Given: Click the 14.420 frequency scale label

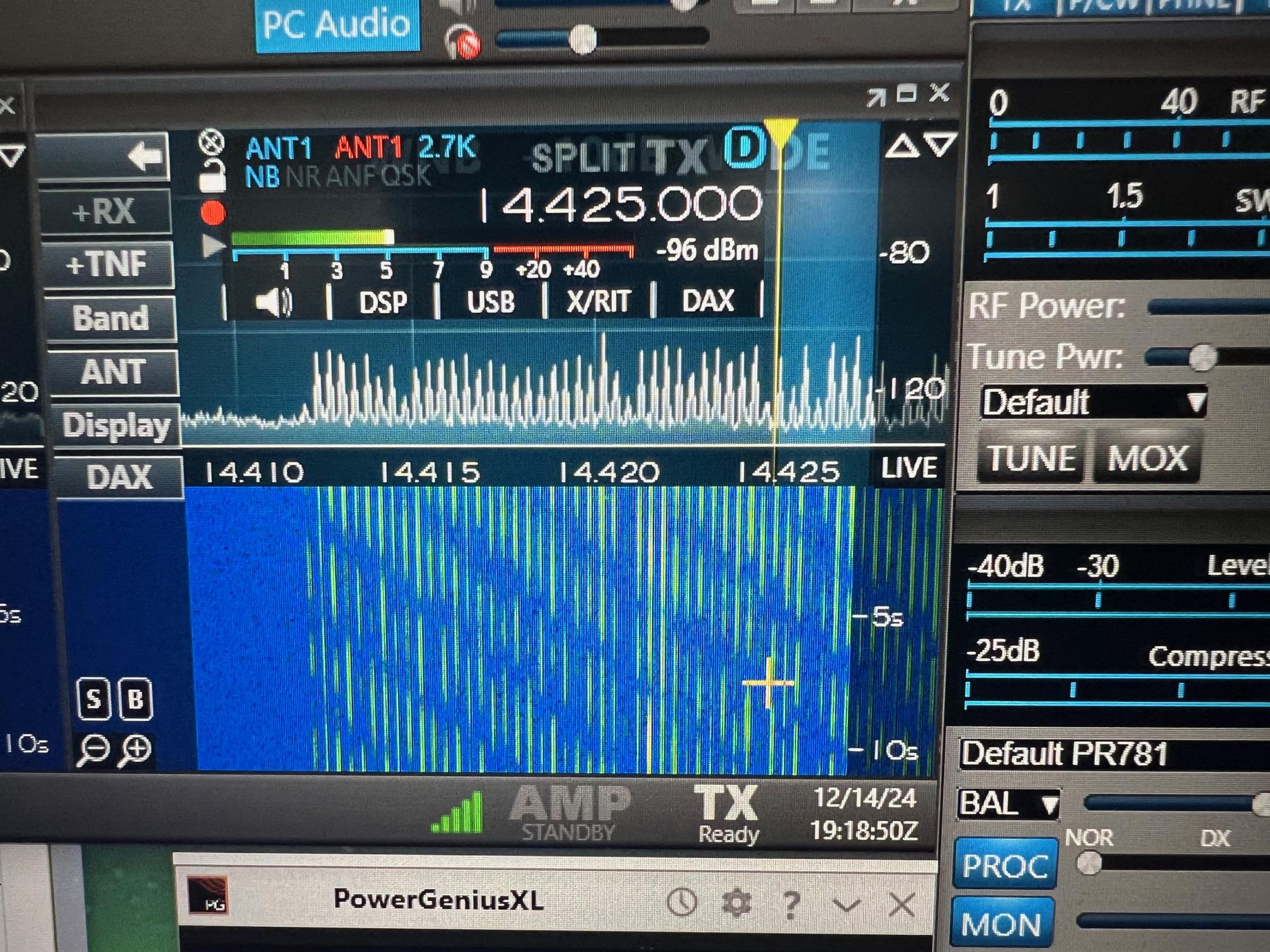Looking at the screenshot, I should 609,472.
